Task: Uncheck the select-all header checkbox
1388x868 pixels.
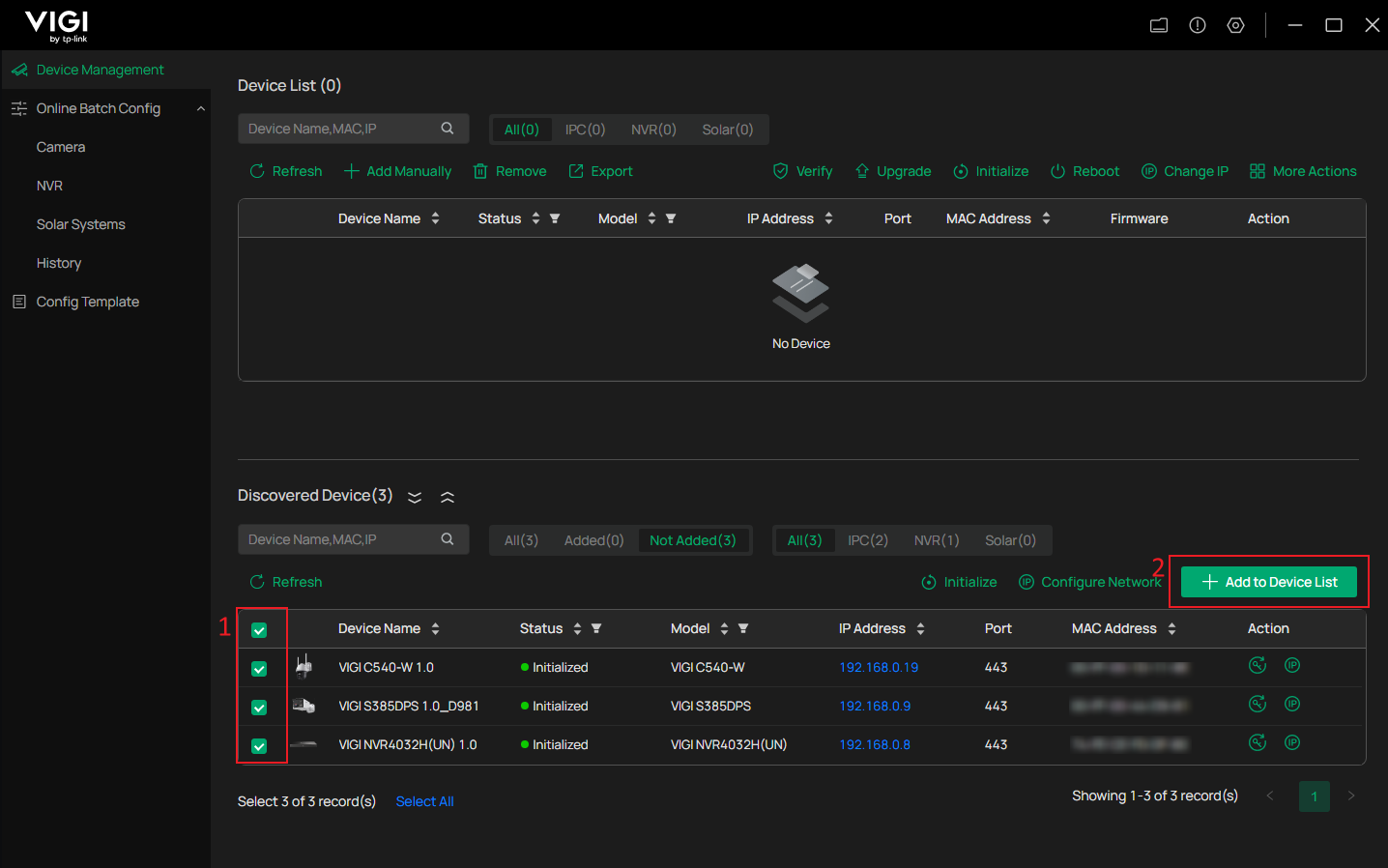Action: point(259,630)
